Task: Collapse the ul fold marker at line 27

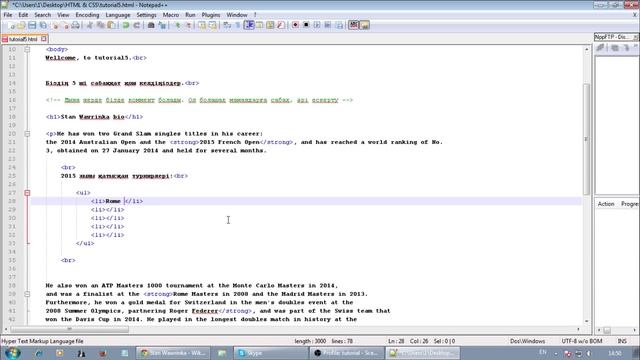Action: pyautogui.click(x=27, y=193)
